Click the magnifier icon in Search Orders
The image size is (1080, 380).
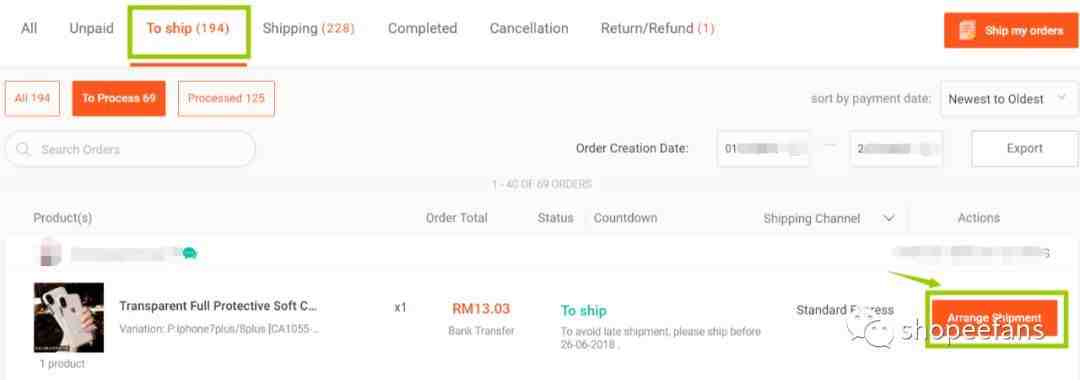23,149
